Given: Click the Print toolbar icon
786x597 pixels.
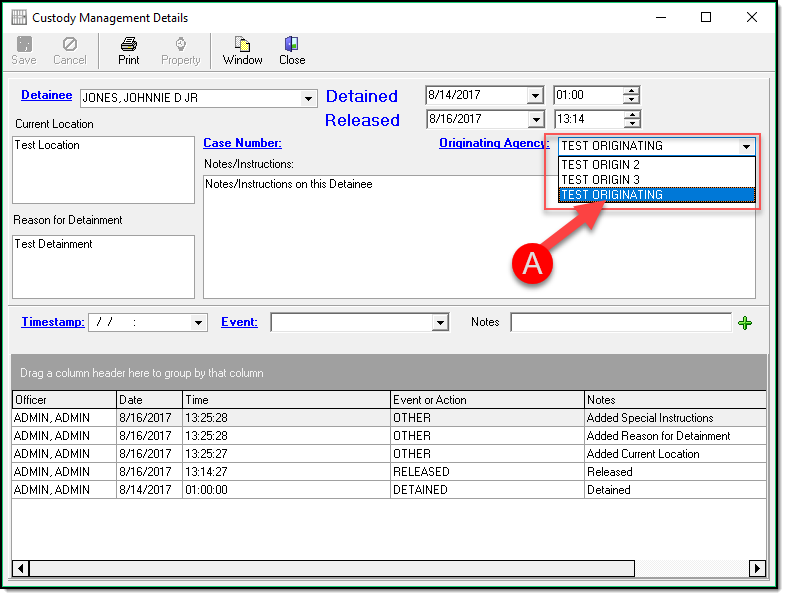Looking at the screenshot, I should (x=129, y=45).
